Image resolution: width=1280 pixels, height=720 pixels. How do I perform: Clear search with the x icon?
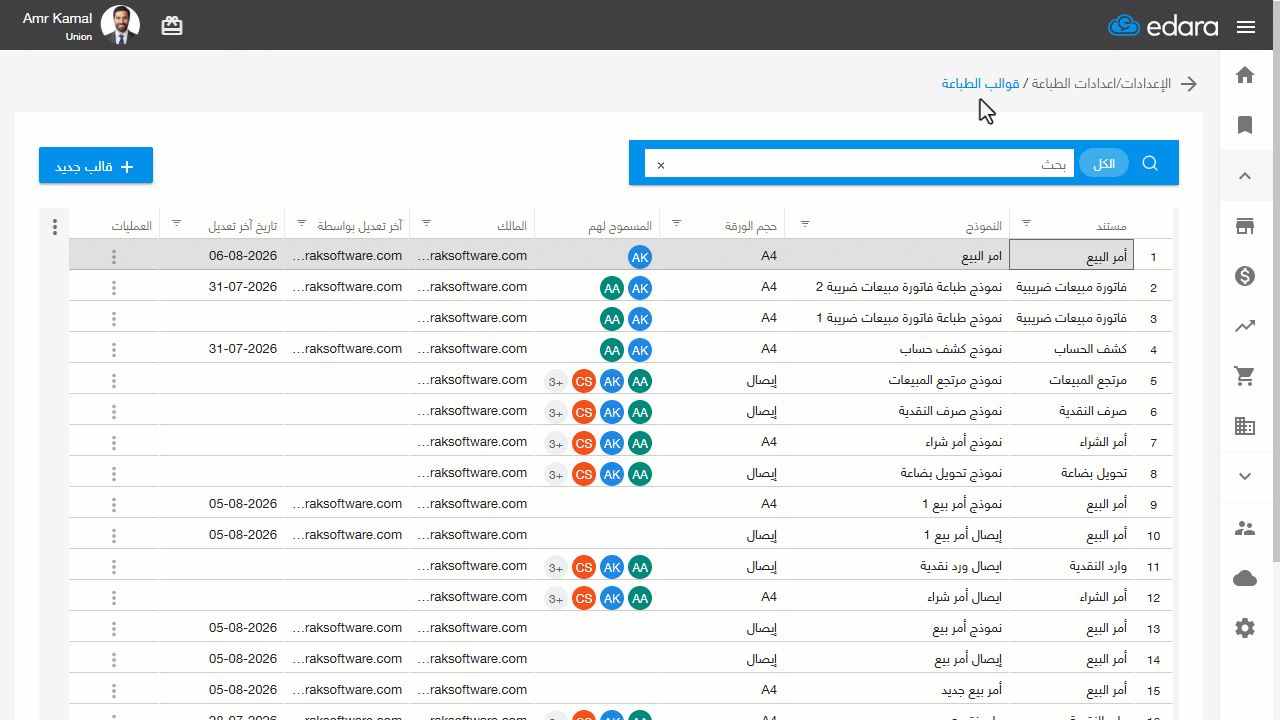[x=660, y=164]
